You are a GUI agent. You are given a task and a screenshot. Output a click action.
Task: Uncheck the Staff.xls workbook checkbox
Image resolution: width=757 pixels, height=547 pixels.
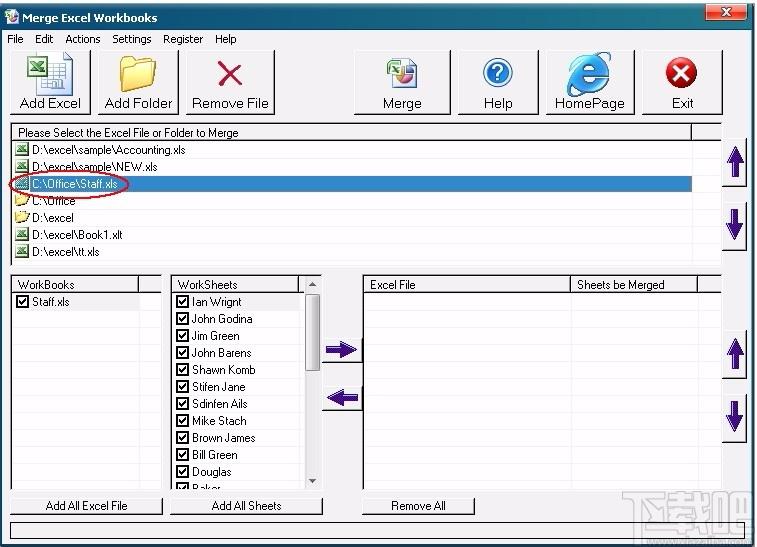pos(22,302)
